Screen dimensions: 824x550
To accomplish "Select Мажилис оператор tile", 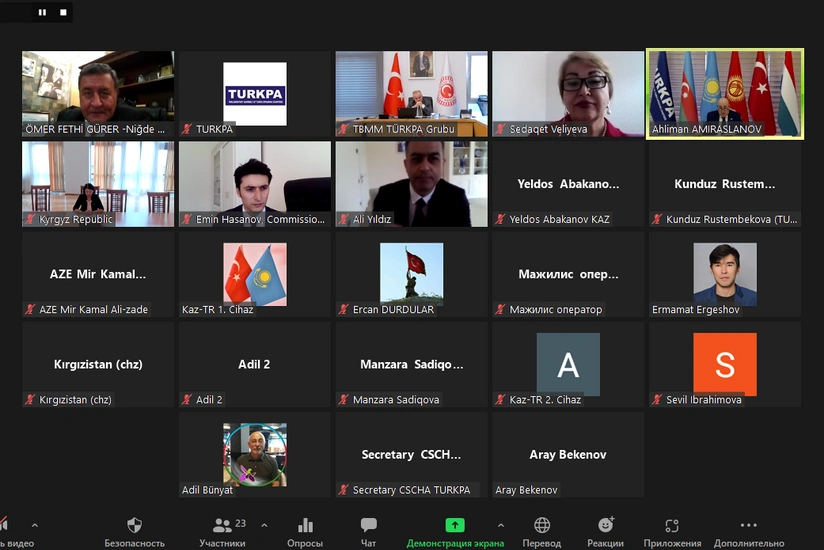I will click(568, 274).
